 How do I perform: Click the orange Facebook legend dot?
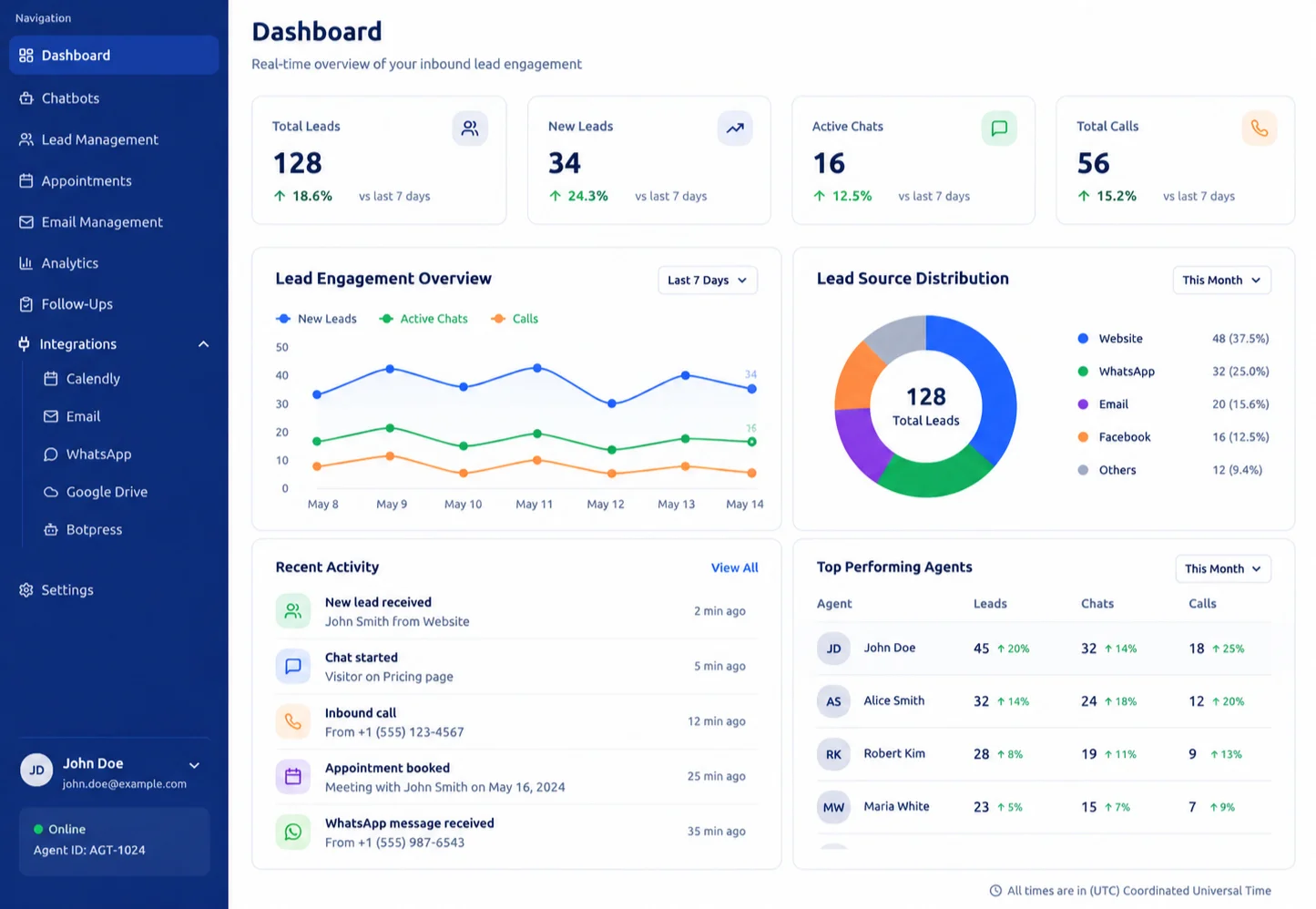coord(1083,437)
